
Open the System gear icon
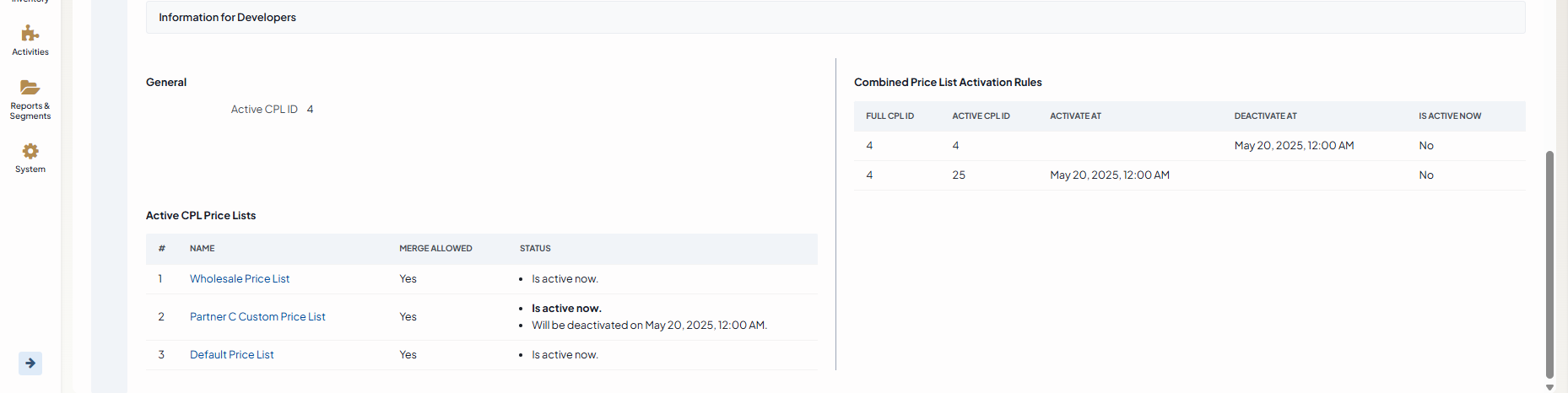pos(30,151)
